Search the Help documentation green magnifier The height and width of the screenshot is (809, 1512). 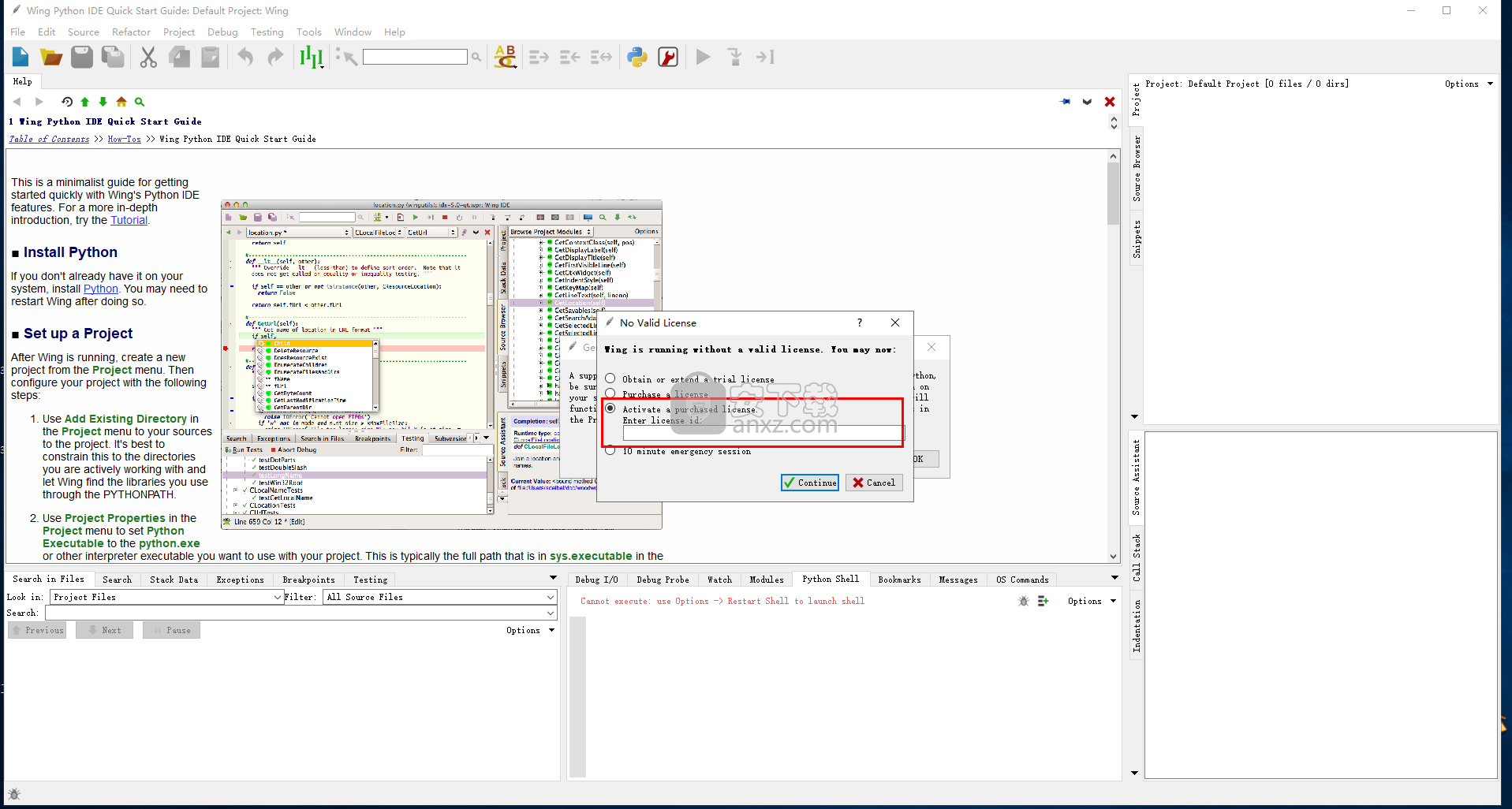coord(140,102)
